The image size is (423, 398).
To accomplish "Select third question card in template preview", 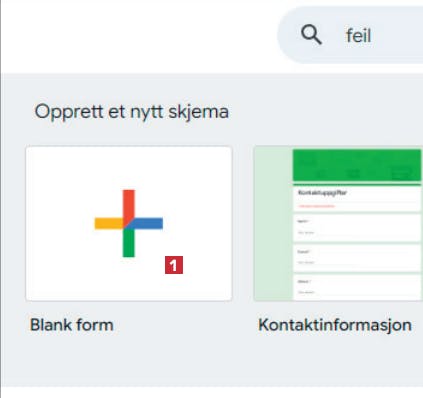I will (x=357, y=287).
